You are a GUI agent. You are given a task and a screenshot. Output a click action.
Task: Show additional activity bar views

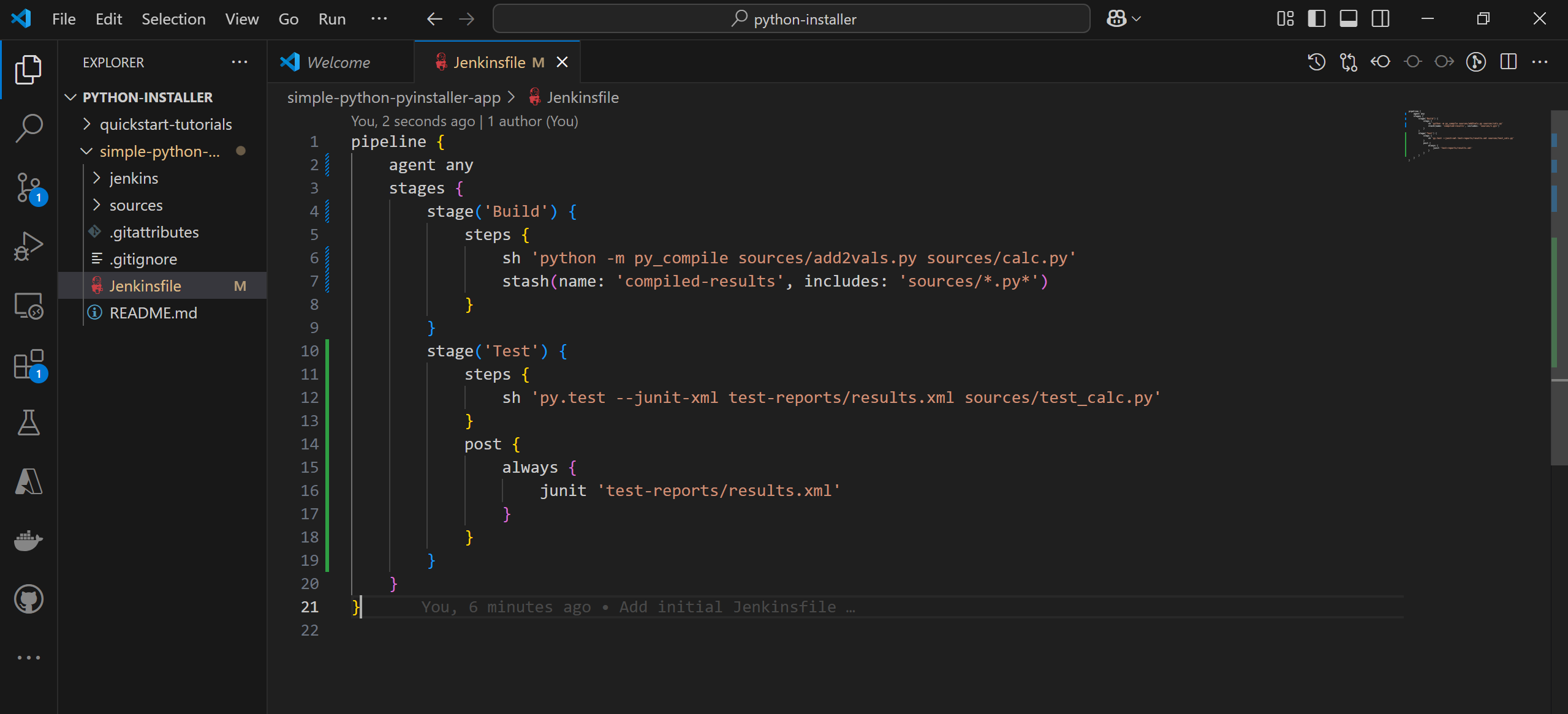coord(28,658)
